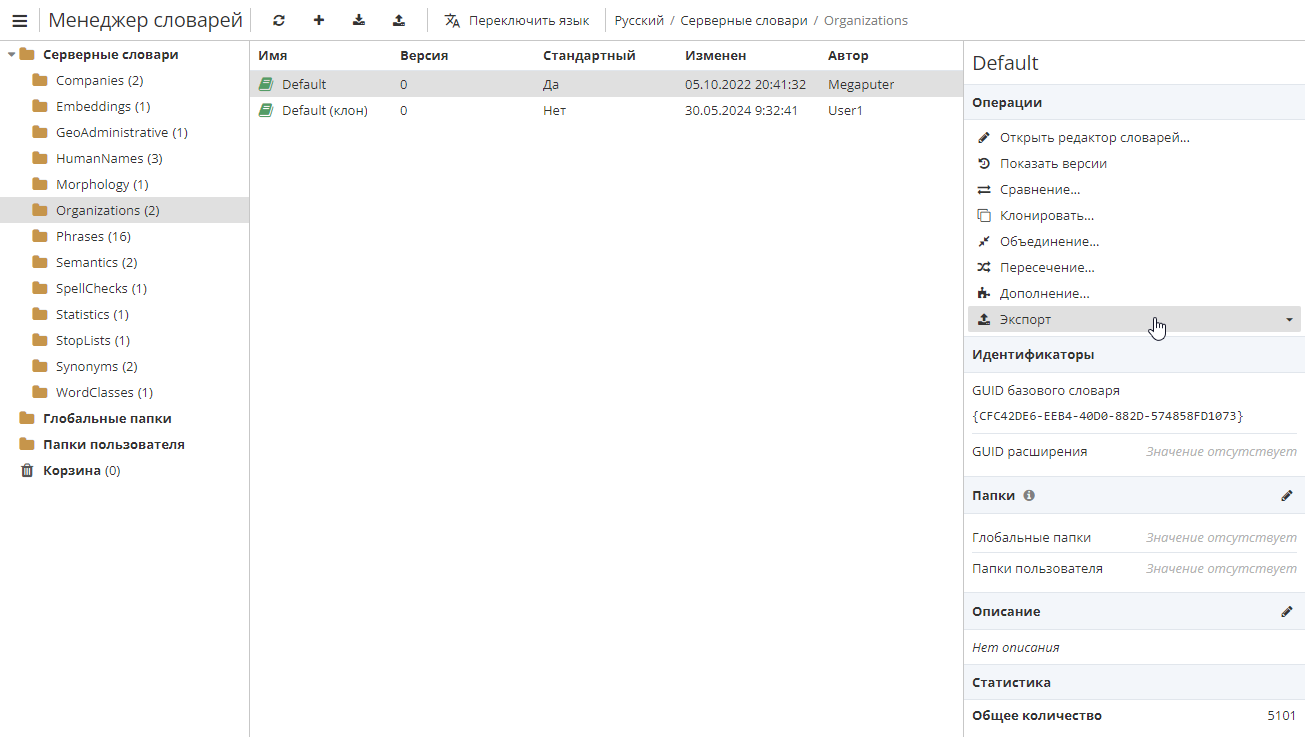
Task: Click the upload icon of Экспорт
Action: 984,319
